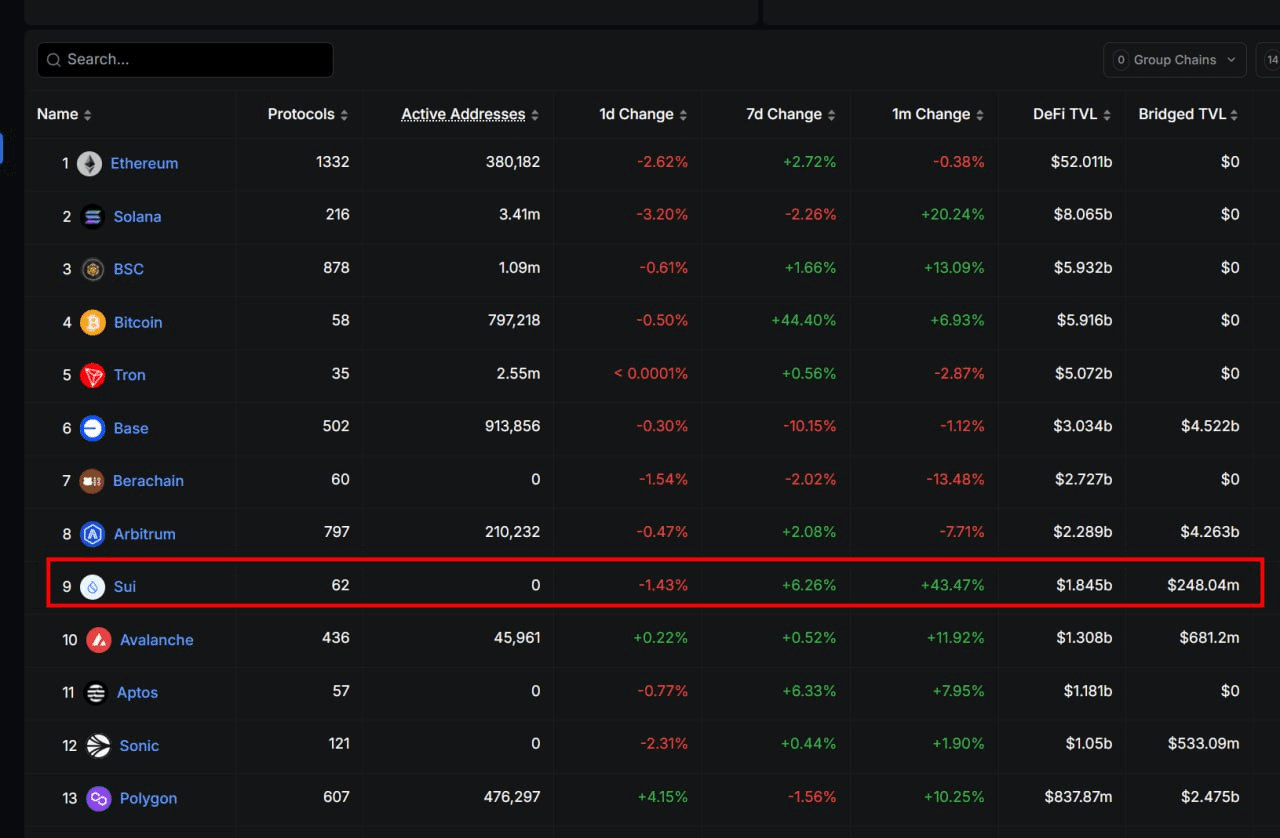Click the Ethereum chain logo icon
This screenshot has height=838, width=1280.
pyautogui.click(x=90, y=164)
